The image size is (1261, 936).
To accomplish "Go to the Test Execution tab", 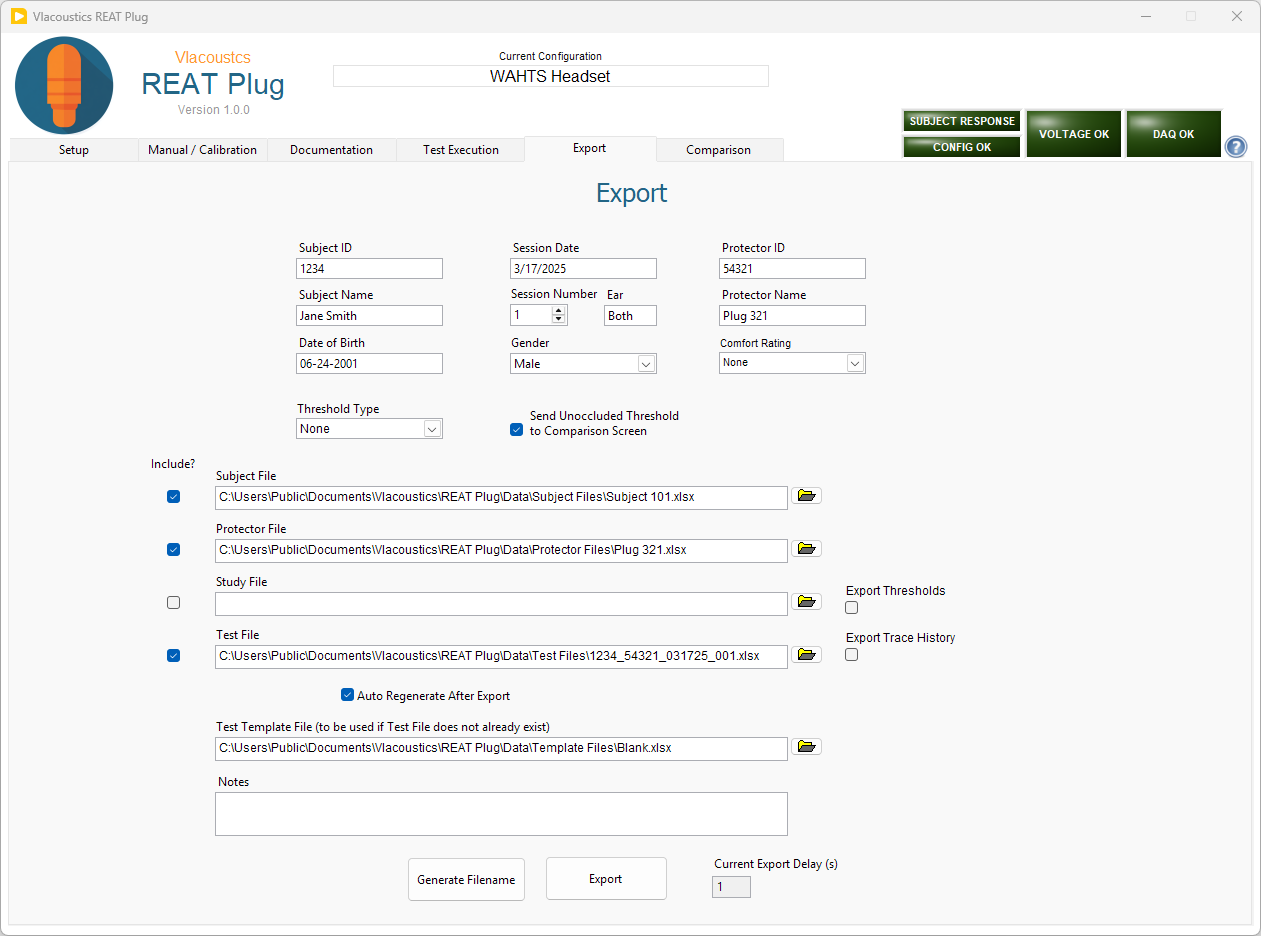I will [460, 150].
